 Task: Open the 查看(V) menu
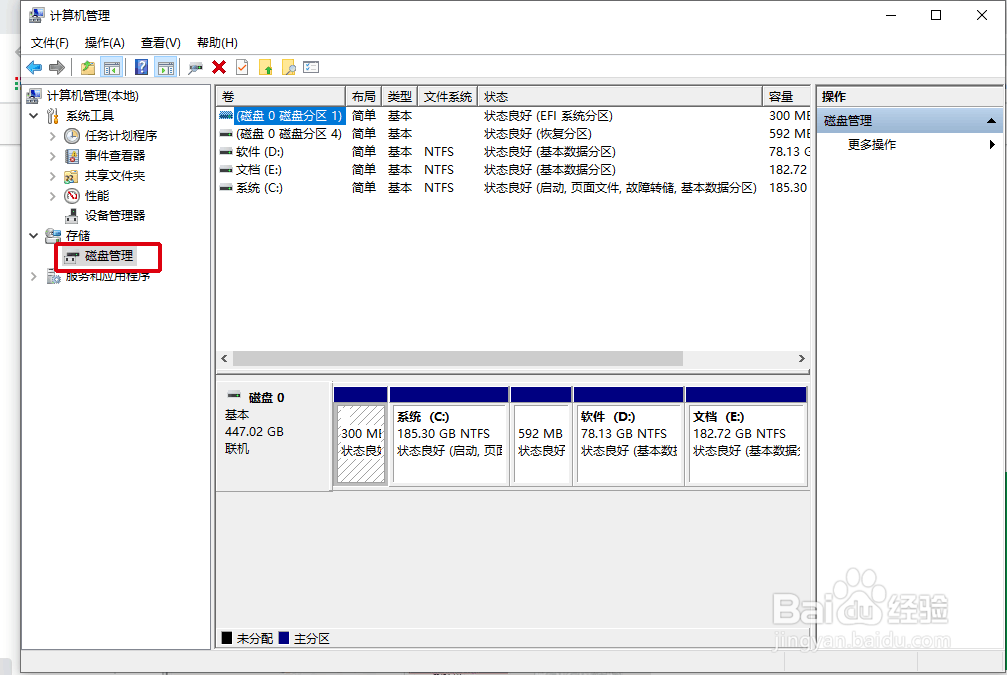(x=161, y=42)
